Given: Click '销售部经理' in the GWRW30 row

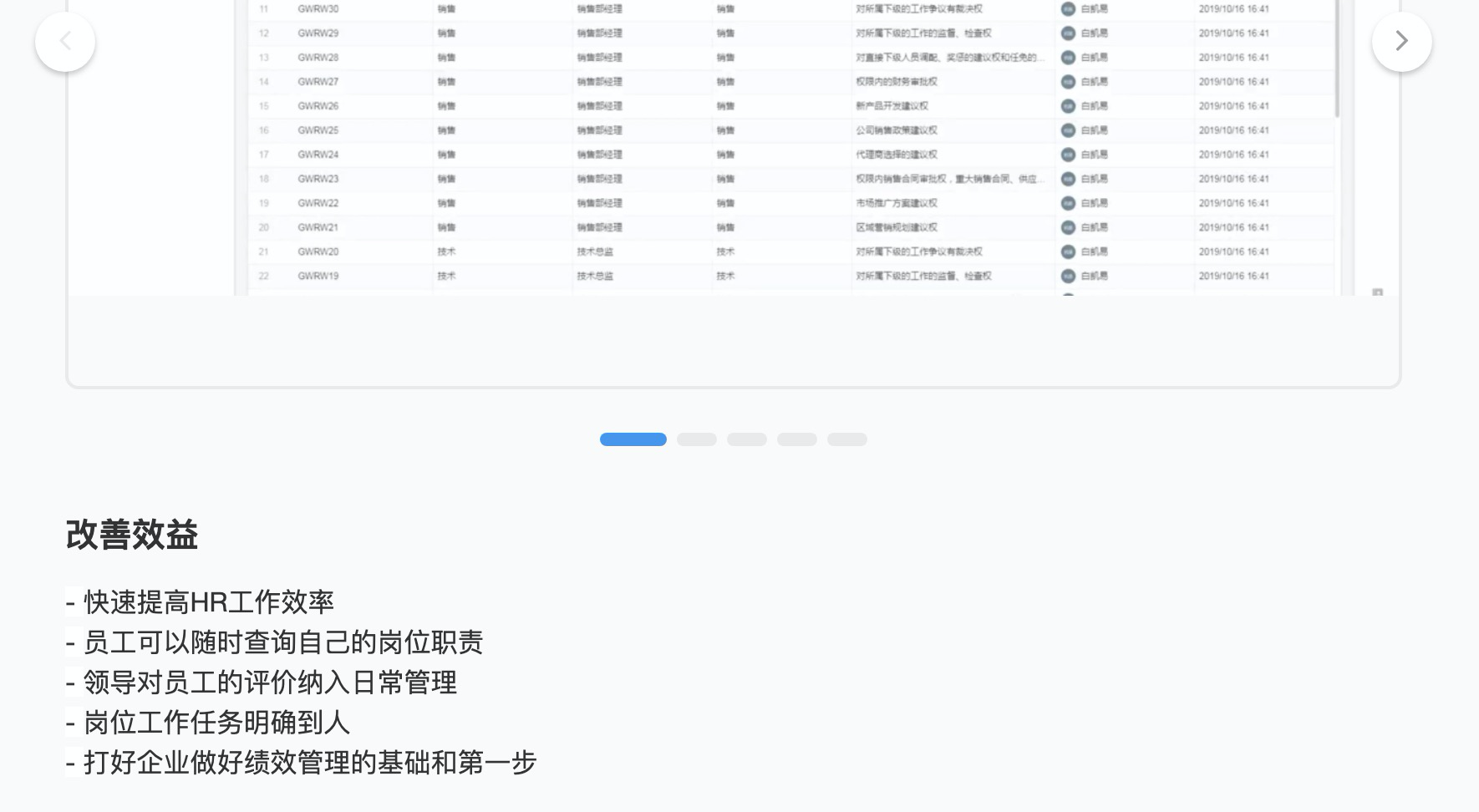Looking at the screenshot, I should pos(599,9).
